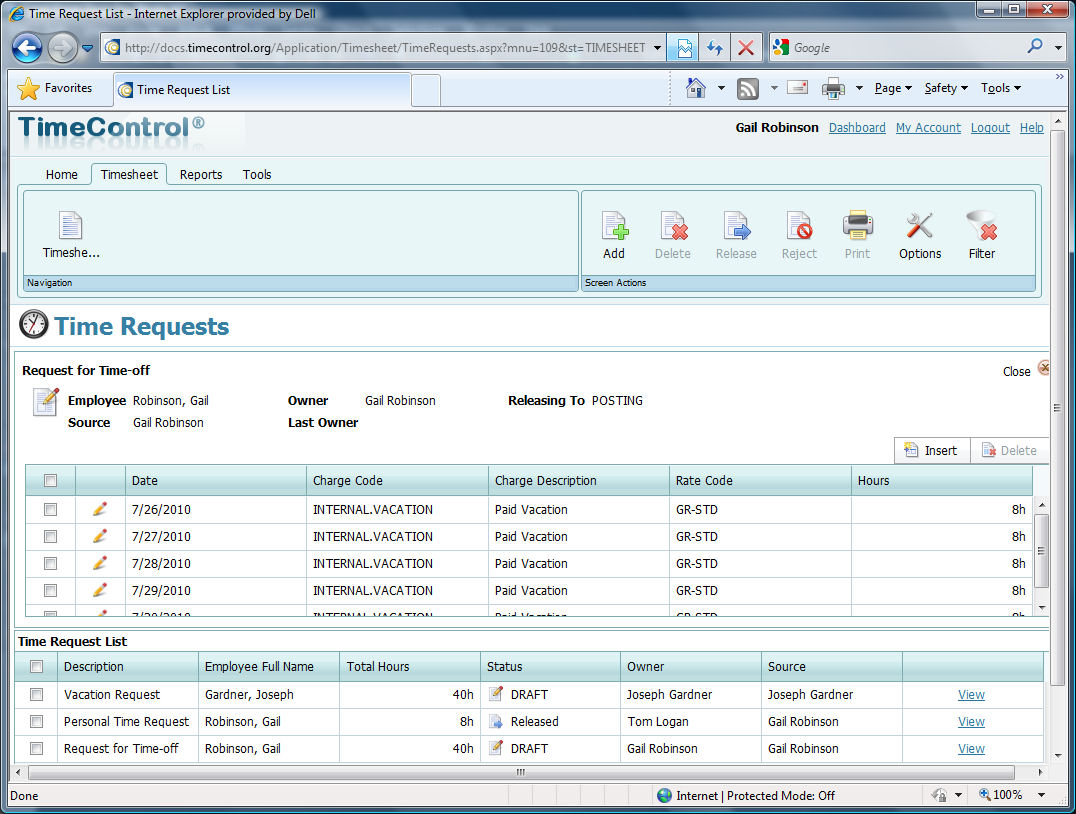The width and height of the screenshot is (1076, 814).
Task: Open the Options tools icon
Action: click(x=920, y=226)
